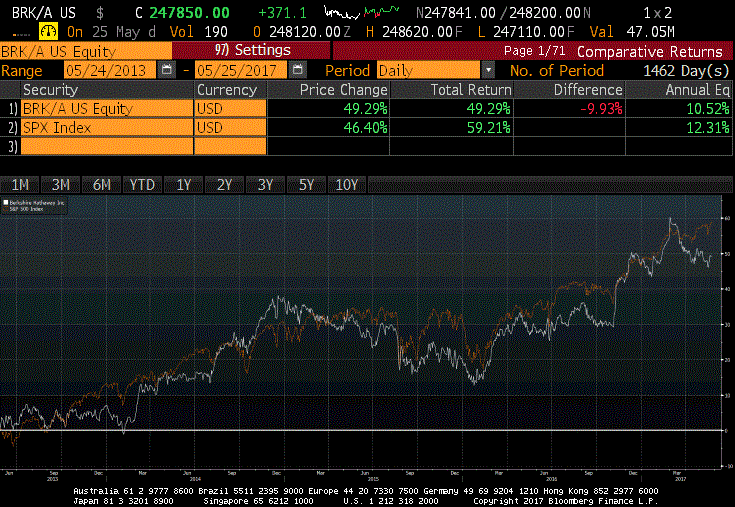This screenshot has width=735, height=507.
Task: Click the last price 247850.00
Action: click(x=189, y=13)
